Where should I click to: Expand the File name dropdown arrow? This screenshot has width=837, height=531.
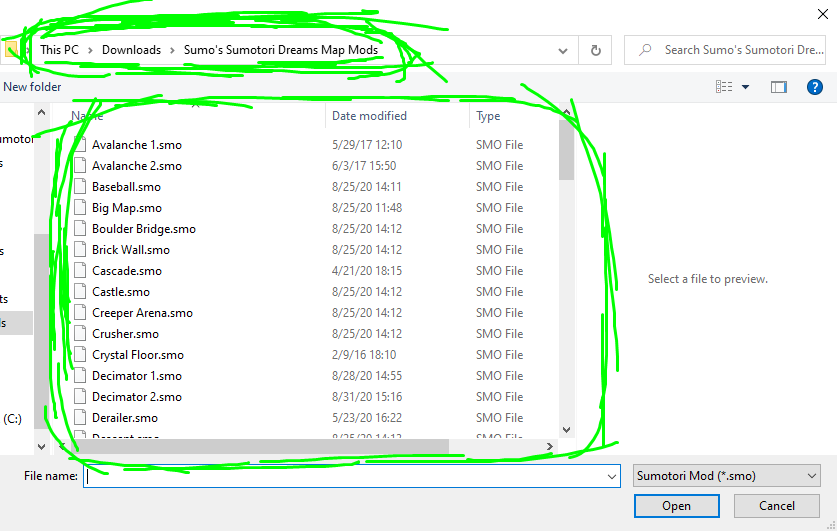point(612,477)
